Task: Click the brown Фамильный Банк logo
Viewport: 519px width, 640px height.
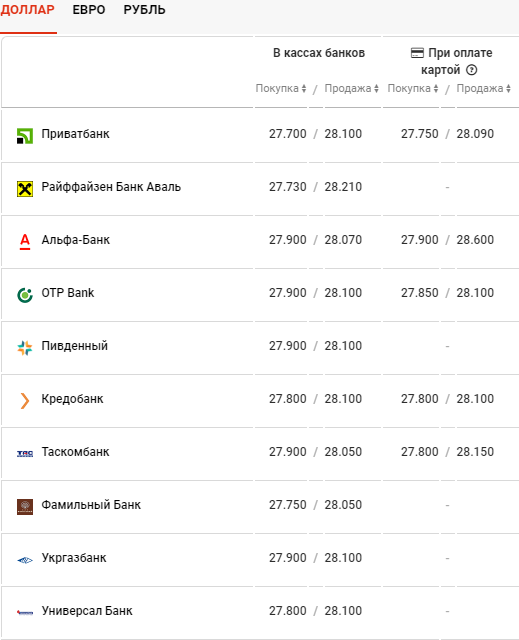Action: [x=24, y=507]
